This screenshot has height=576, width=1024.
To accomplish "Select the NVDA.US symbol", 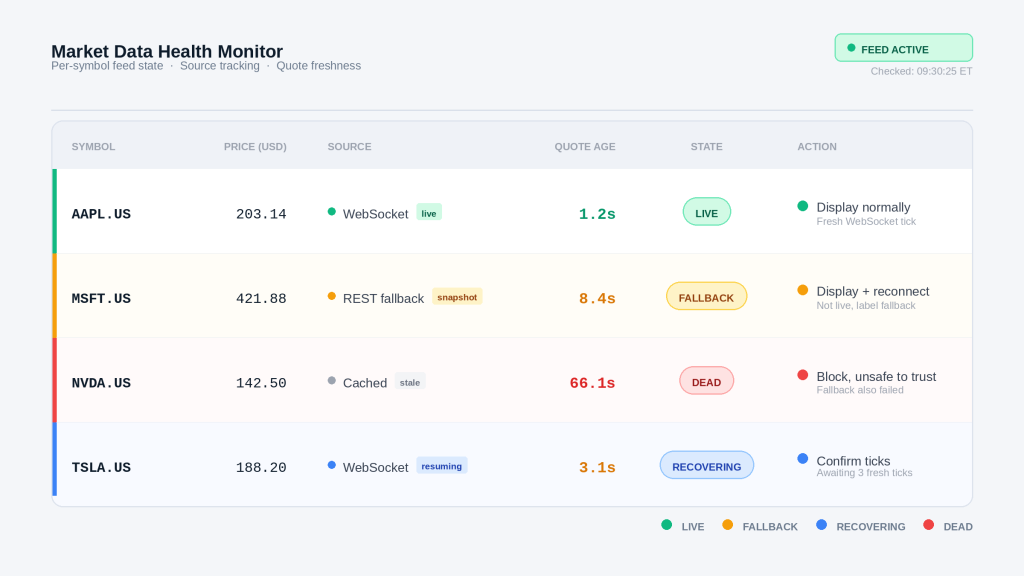I will click(x=101, y=383).
